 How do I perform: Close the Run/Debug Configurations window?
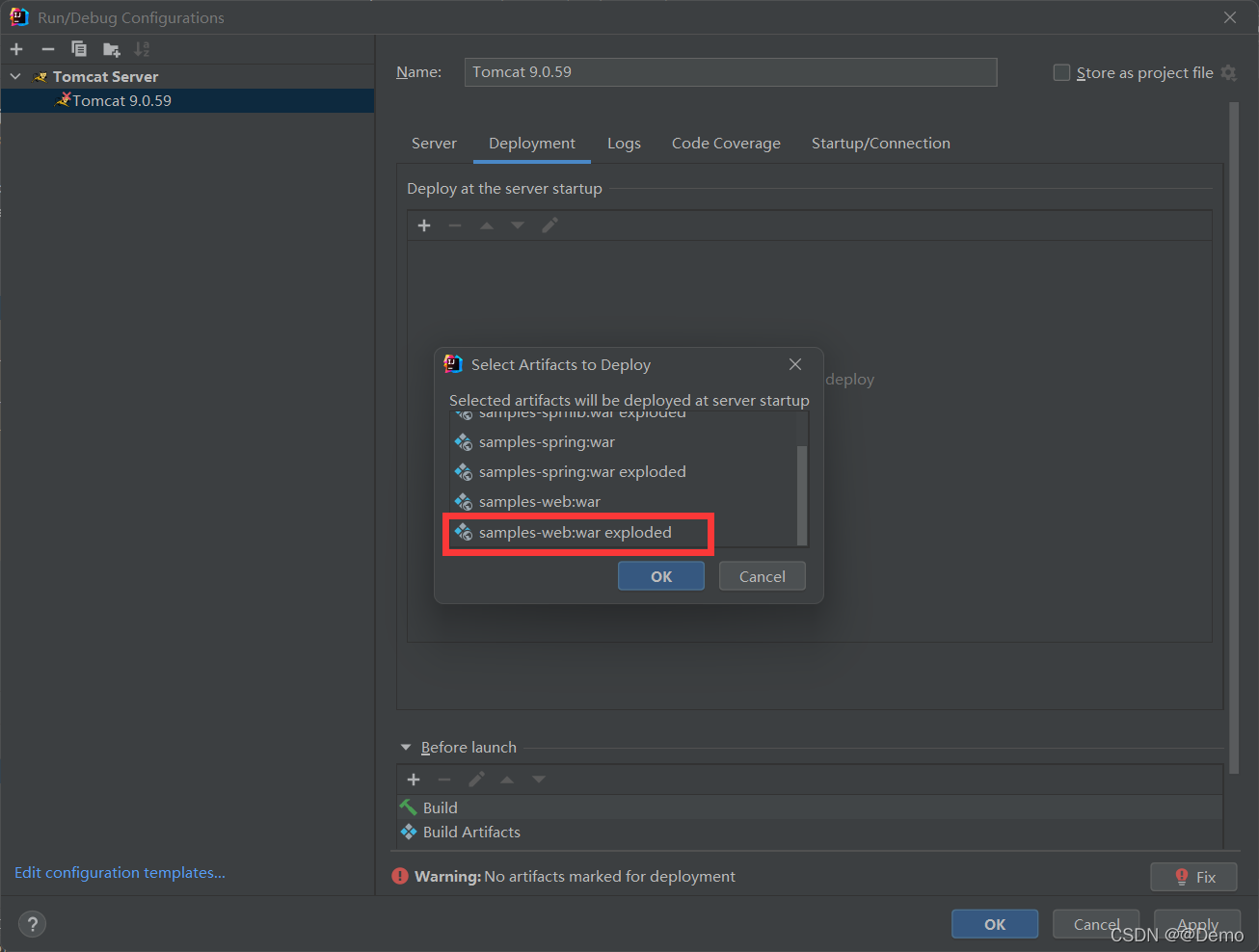tap(1230, 17)
